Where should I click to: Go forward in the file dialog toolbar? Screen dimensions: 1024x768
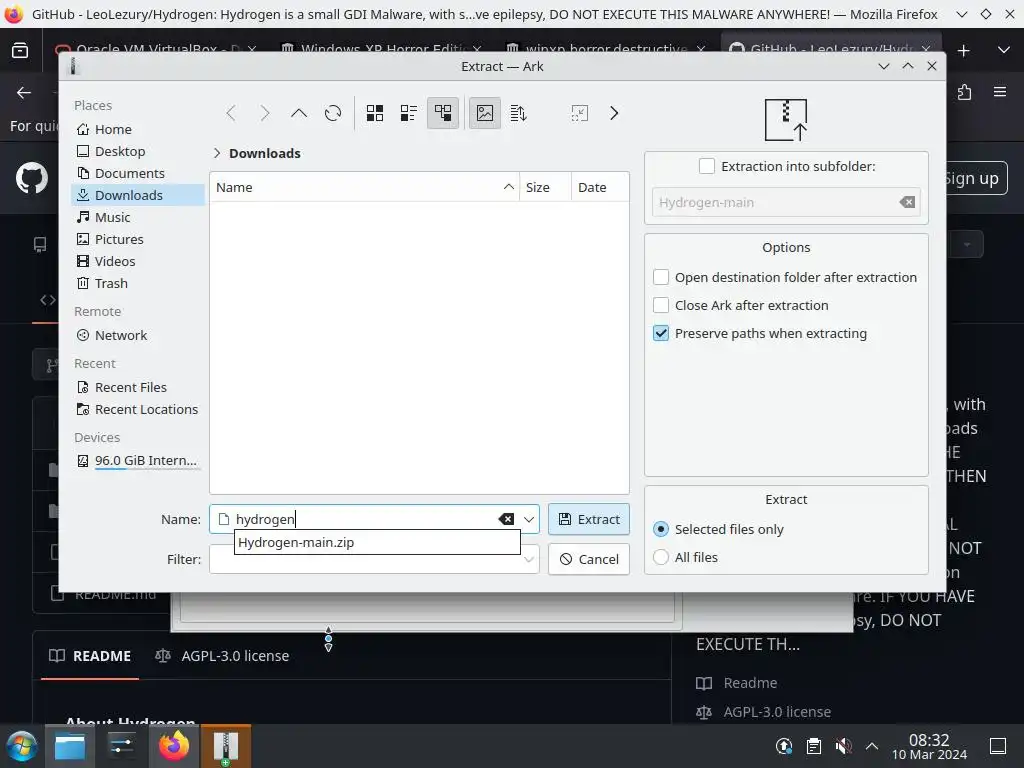(x=264, y=113)
